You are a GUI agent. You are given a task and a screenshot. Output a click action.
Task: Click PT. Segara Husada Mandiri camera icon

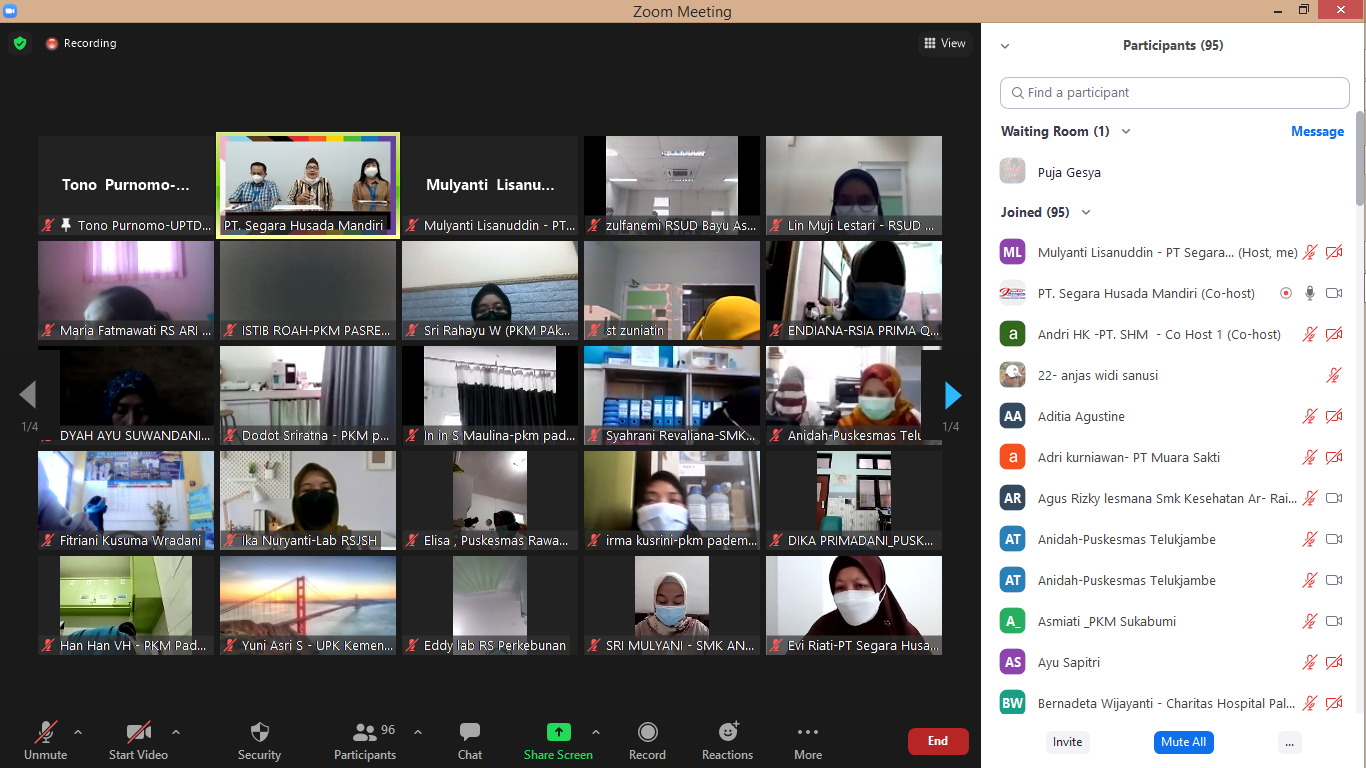pos(1334,293)
